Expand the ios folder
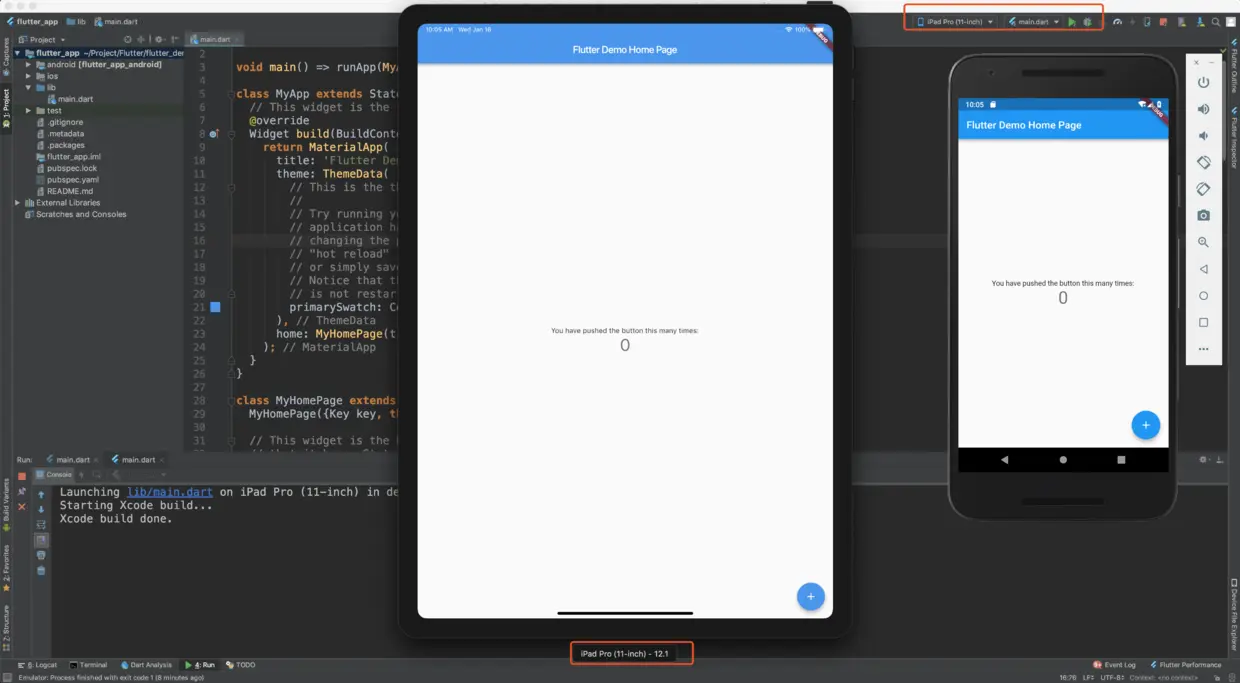This screenshot has height=683, width=1240. (28, 76)
